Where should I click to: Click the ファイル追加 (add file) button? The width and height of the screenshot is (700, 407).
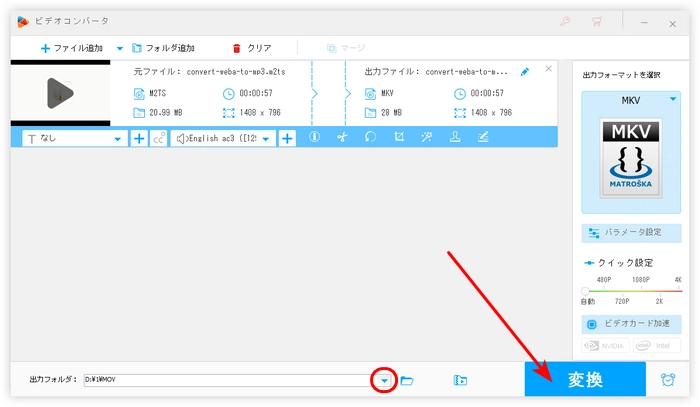point(72,48)
